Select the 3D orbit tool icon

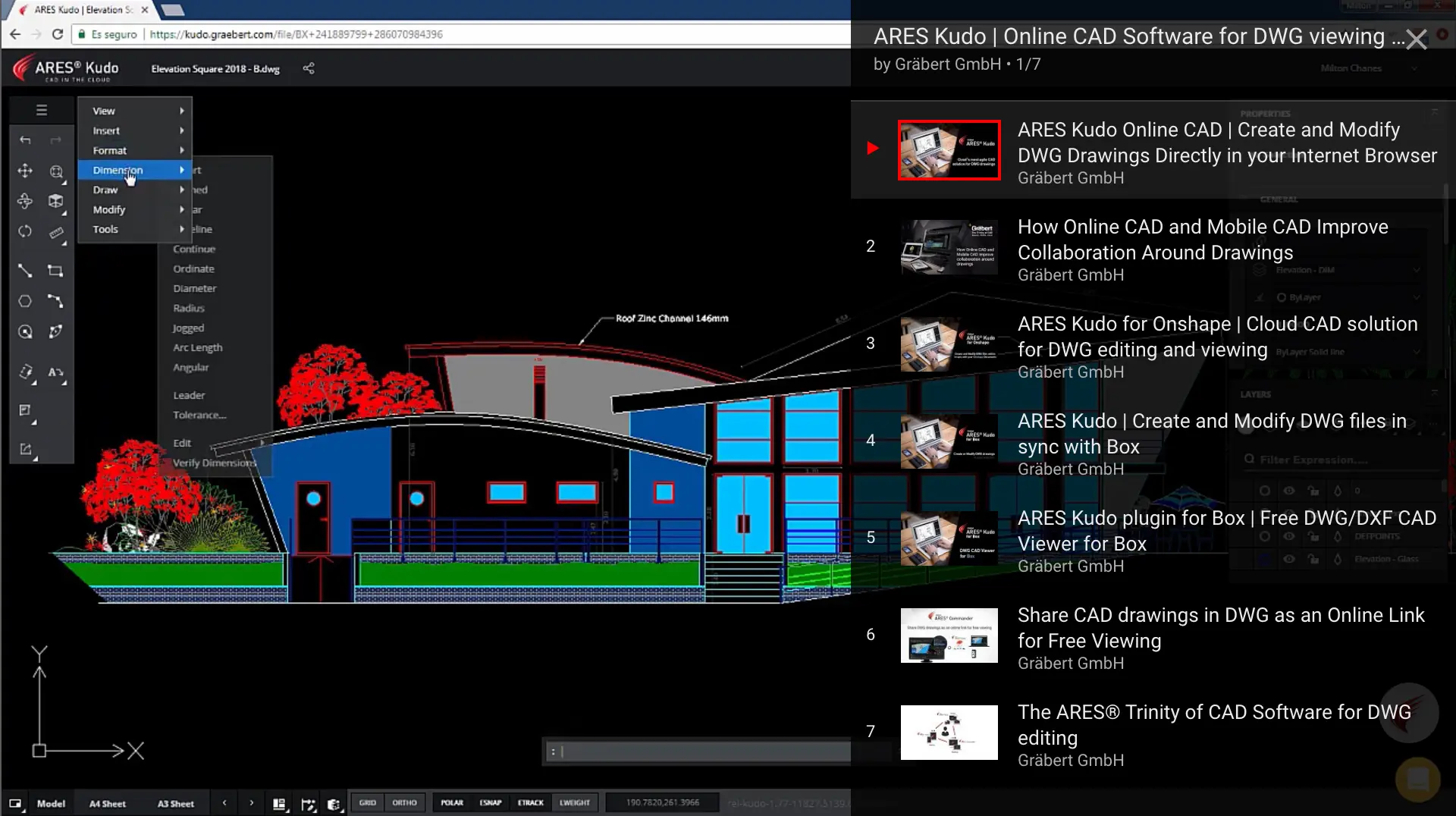pyautogui.click(x=25, y=201)
